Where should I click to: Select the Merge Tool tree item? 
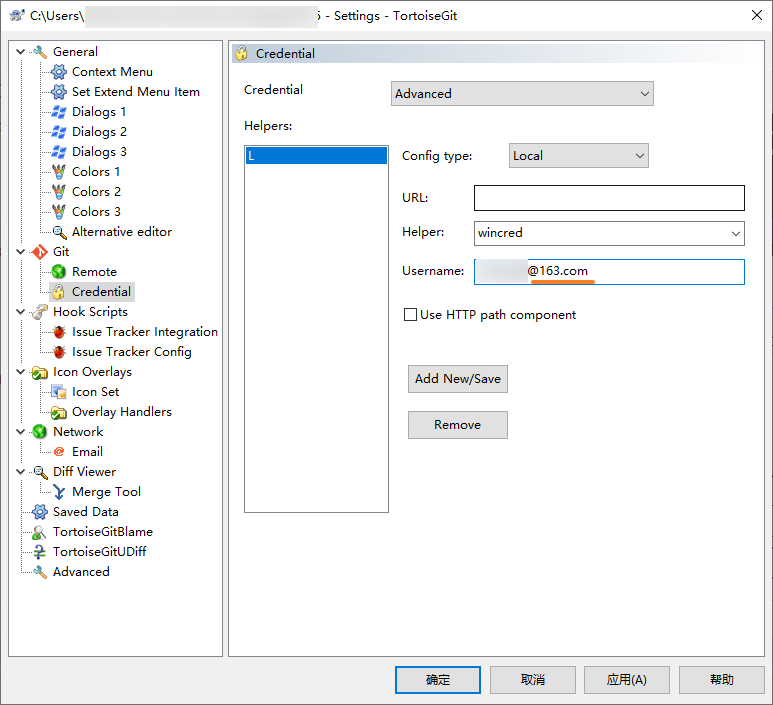click(106, 492)
